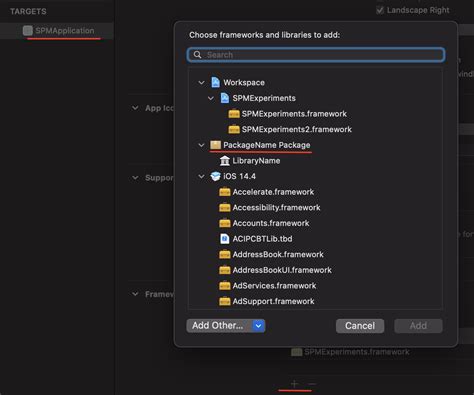This screenshot has height=395, width=474.
Task: Click the Add button
Action: pyautogui.click(x=418, y=326)
